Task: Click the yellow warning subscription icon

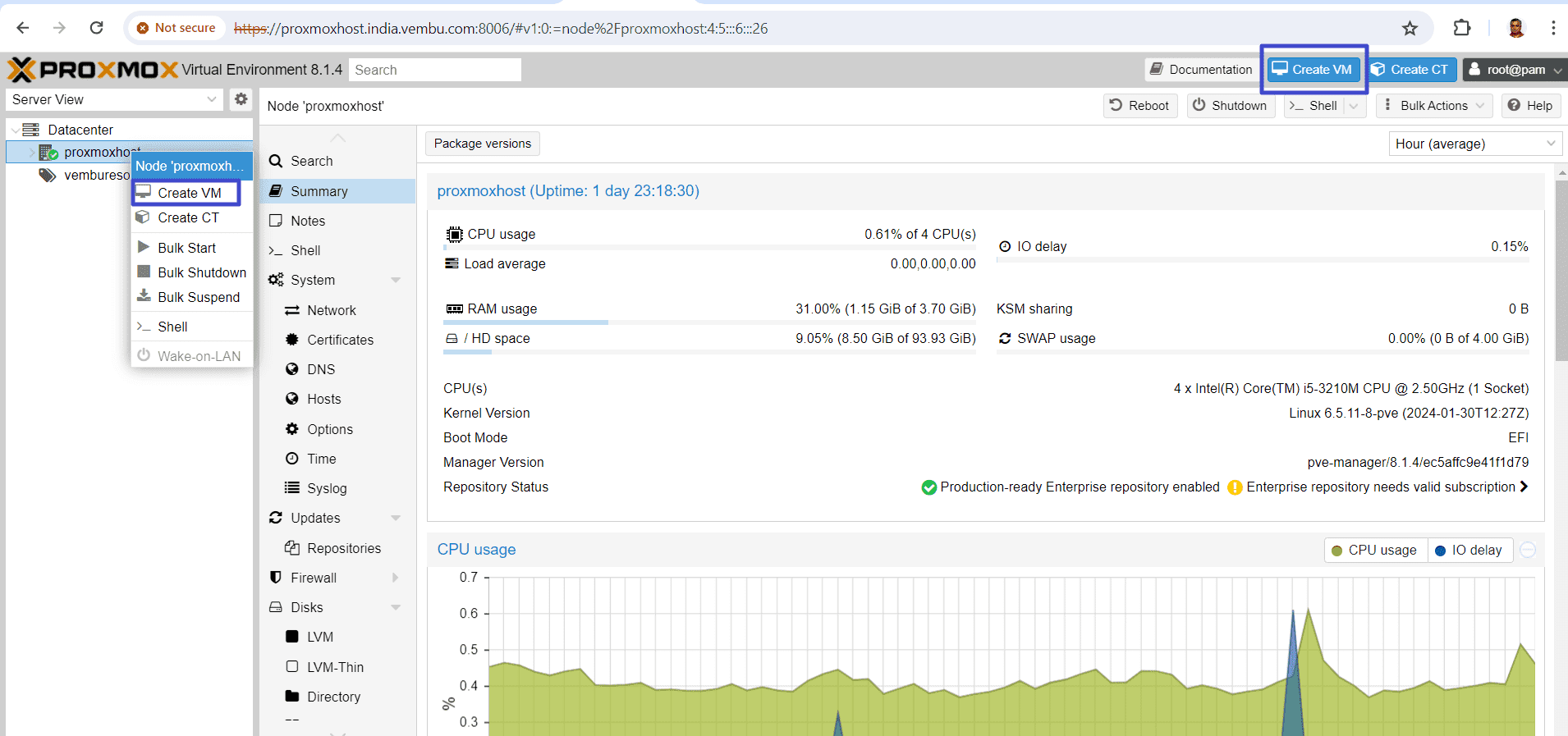Action: click(x=1235, y=487)
